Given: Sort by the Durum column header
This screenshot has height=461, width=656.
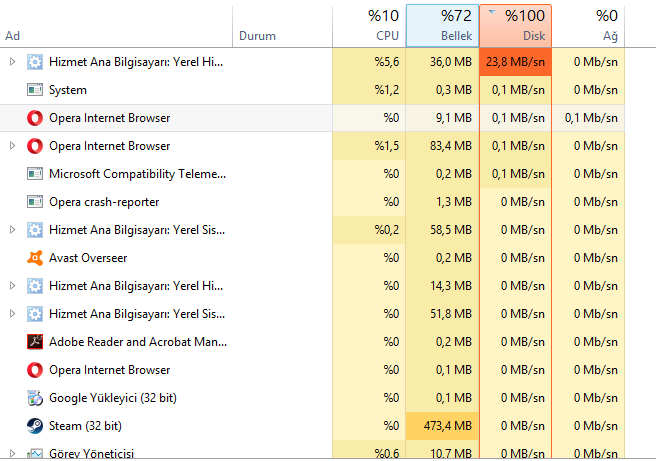Looking at the screenshot, I should pyautogui.click(x=282, y=26).
